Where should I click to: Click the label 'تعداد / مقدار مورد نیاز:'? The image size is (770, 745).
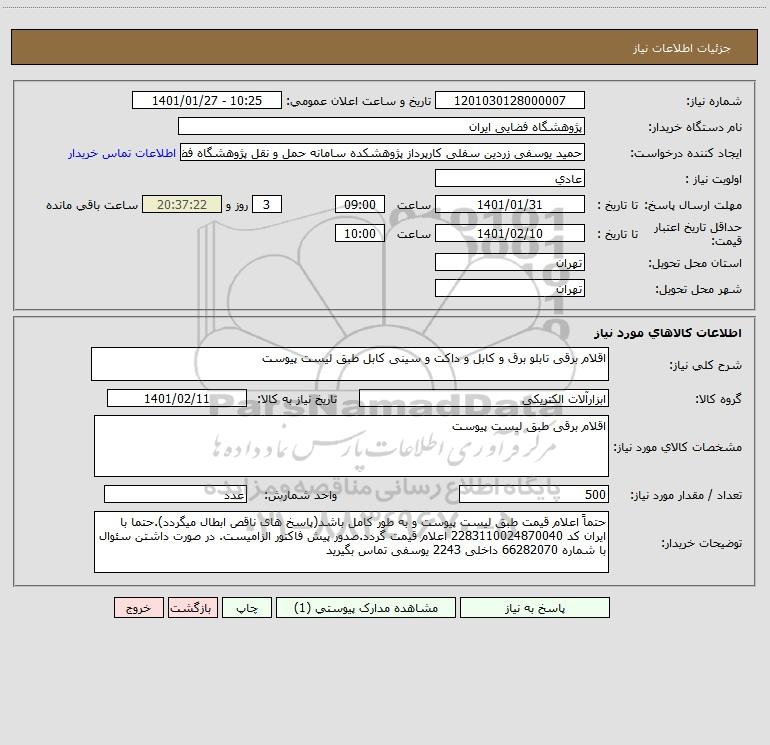(x=686, y=495)
